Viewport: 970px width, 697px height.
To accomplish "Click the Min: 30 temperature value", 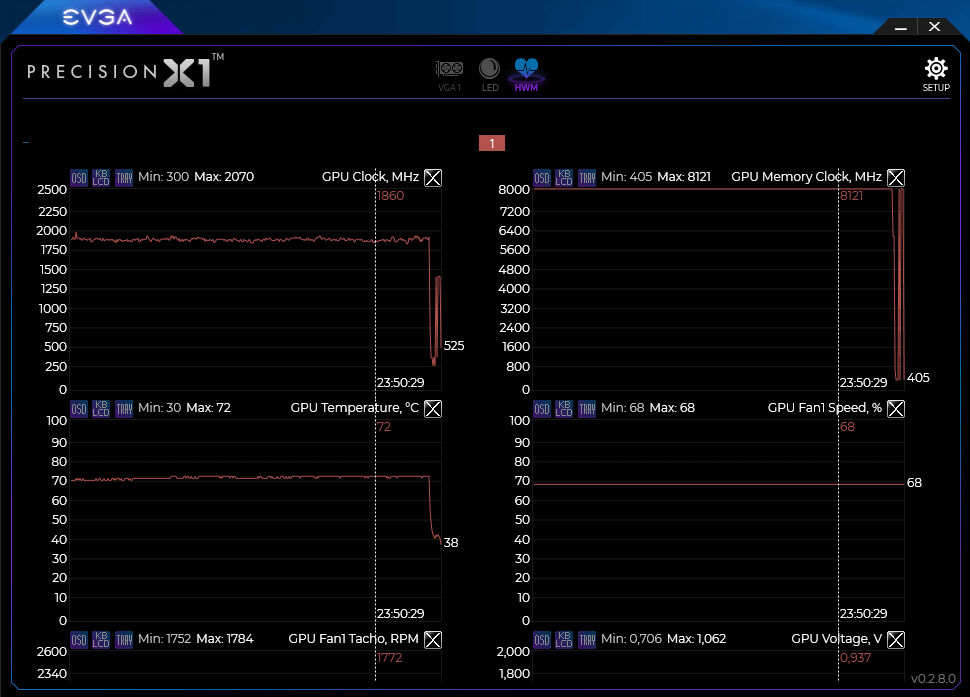I will 160,408.
